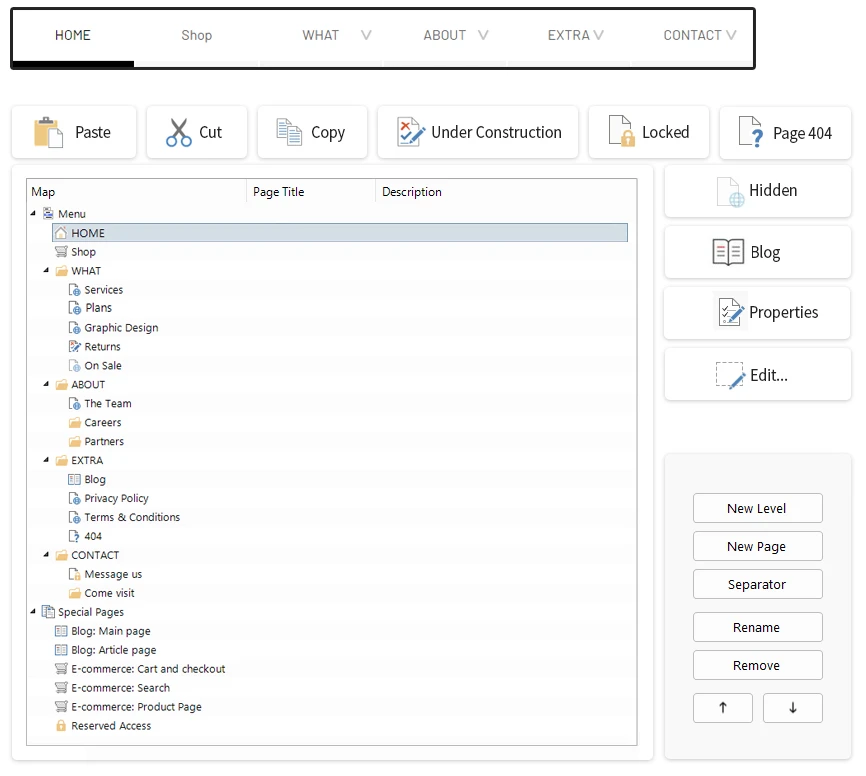Move selected page up with arrow
The image size is (866, 776).
(x=722, y=708)
